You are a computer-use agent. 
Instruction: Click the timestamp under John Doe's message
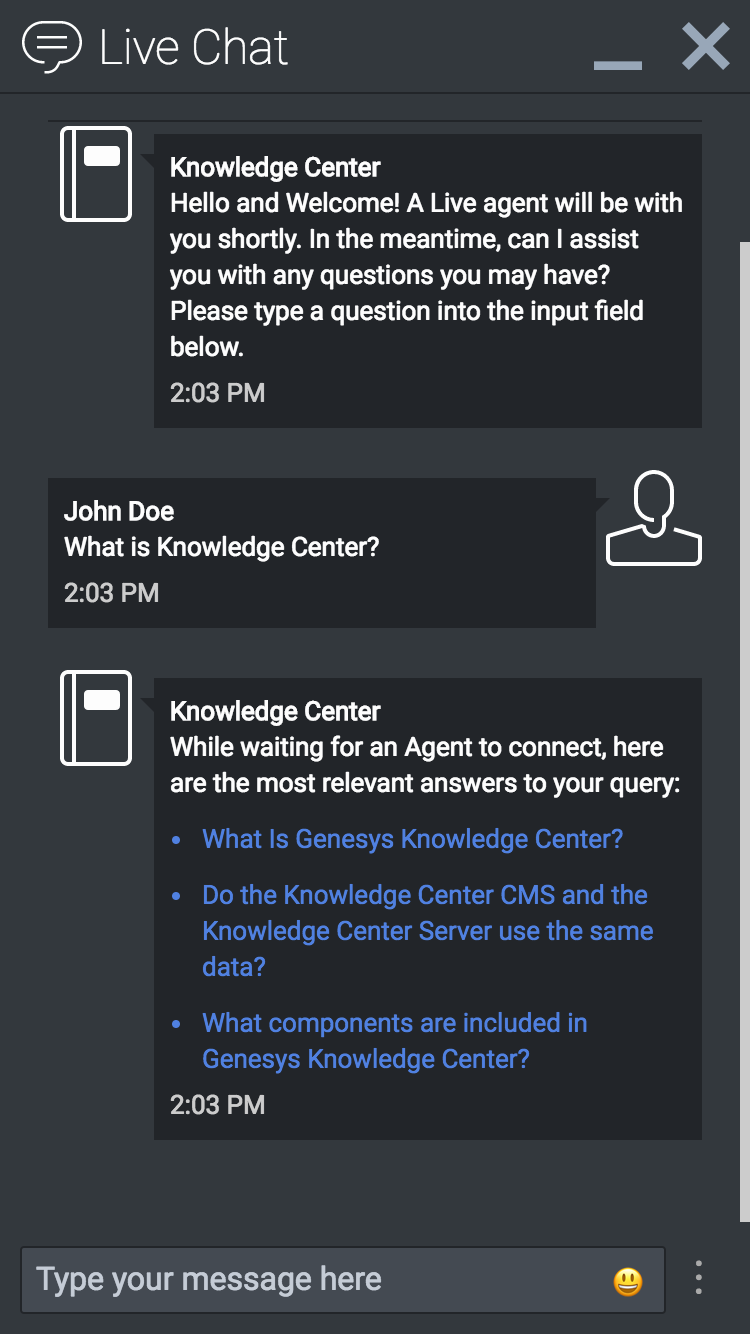tap(111, 593)
